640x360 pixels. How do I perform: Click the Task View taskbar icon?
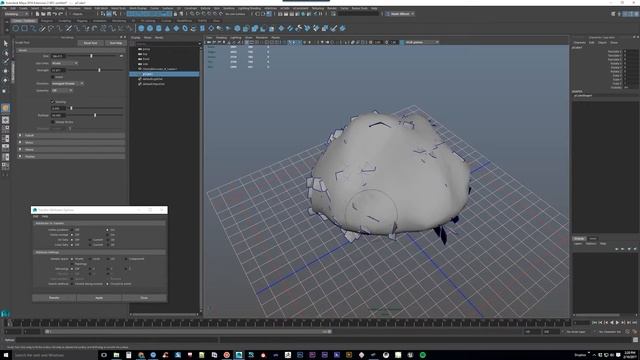click(x=104, y=355)
